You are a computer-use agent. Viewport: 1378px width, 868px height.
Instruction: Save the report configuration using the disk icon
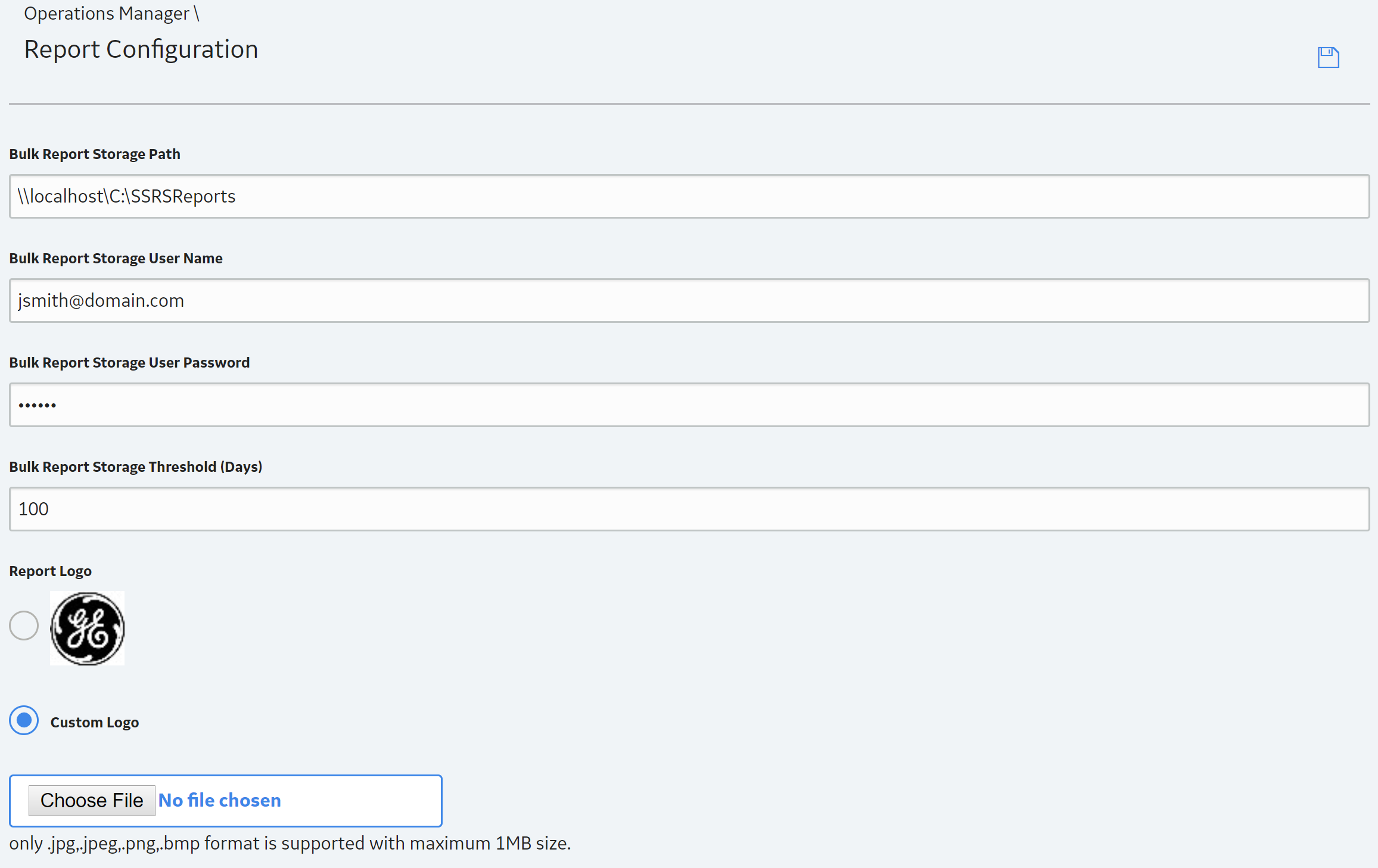1328,57
